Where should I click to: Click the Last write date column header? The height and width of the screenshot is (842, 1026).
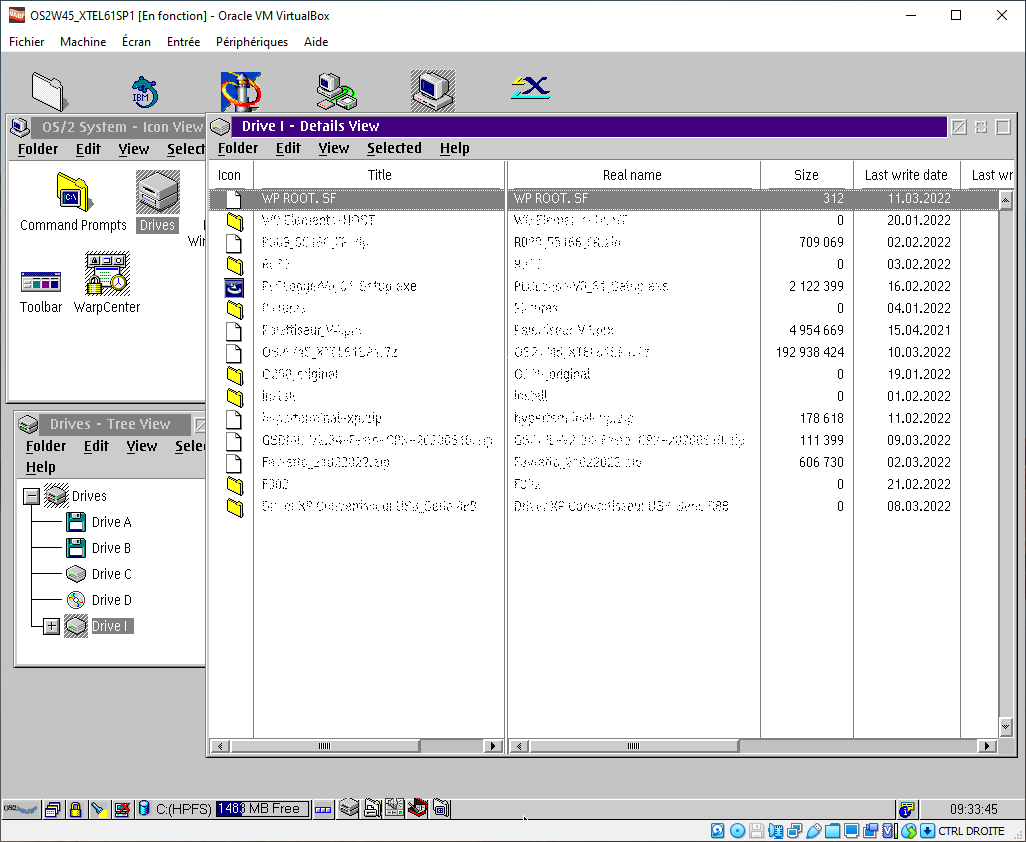pos(906,175)
